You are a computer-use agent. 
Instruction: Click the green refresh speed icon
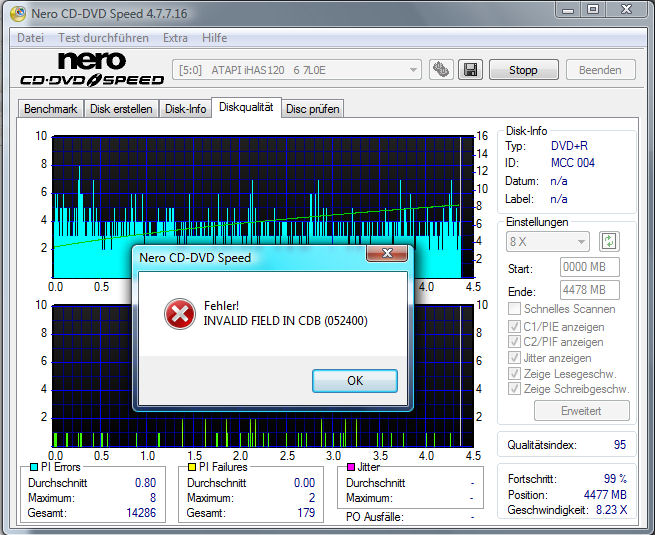point(609,241)
